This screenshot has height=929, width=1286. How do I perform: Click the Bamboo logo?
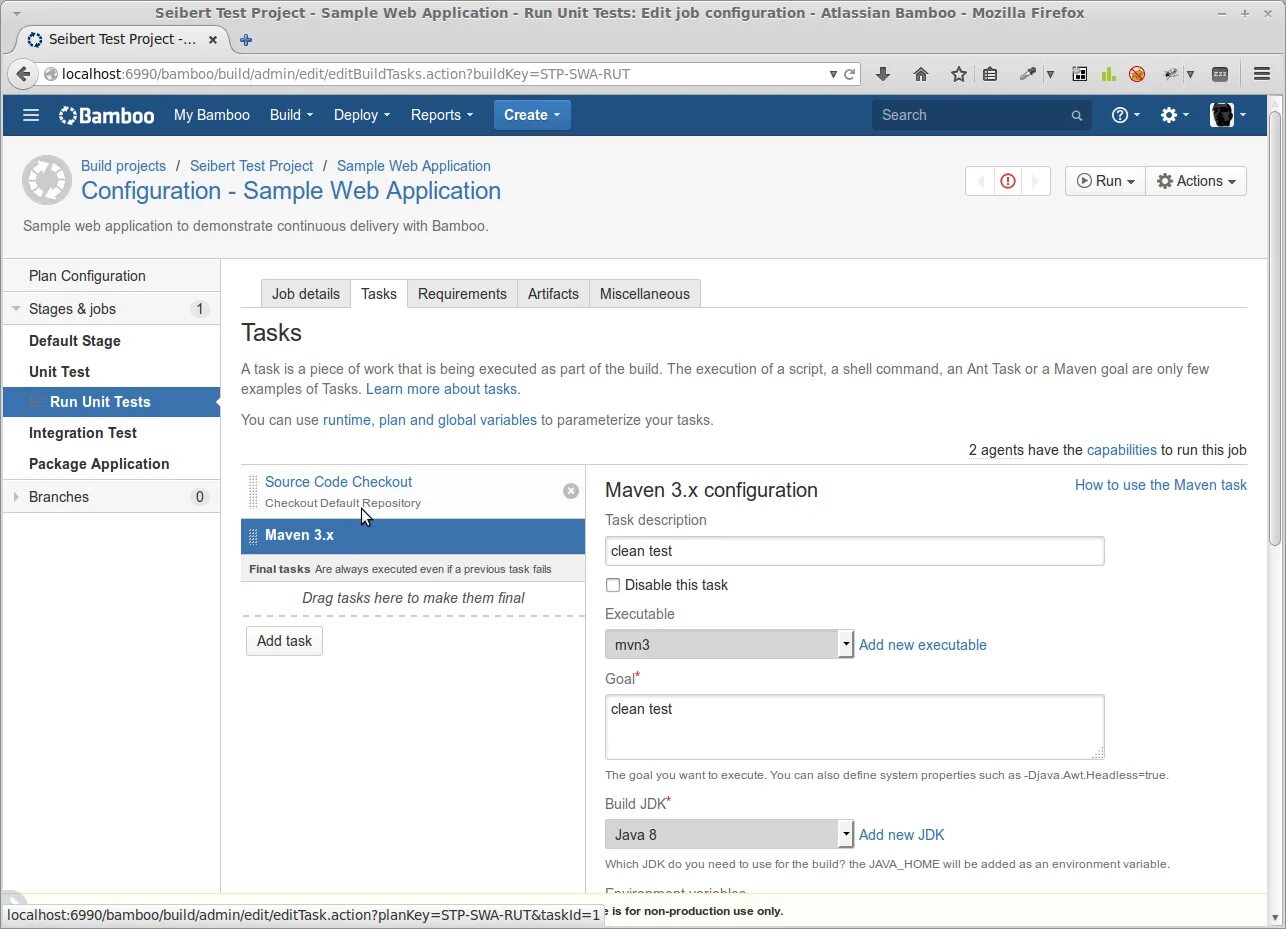[x=107, y=115]
